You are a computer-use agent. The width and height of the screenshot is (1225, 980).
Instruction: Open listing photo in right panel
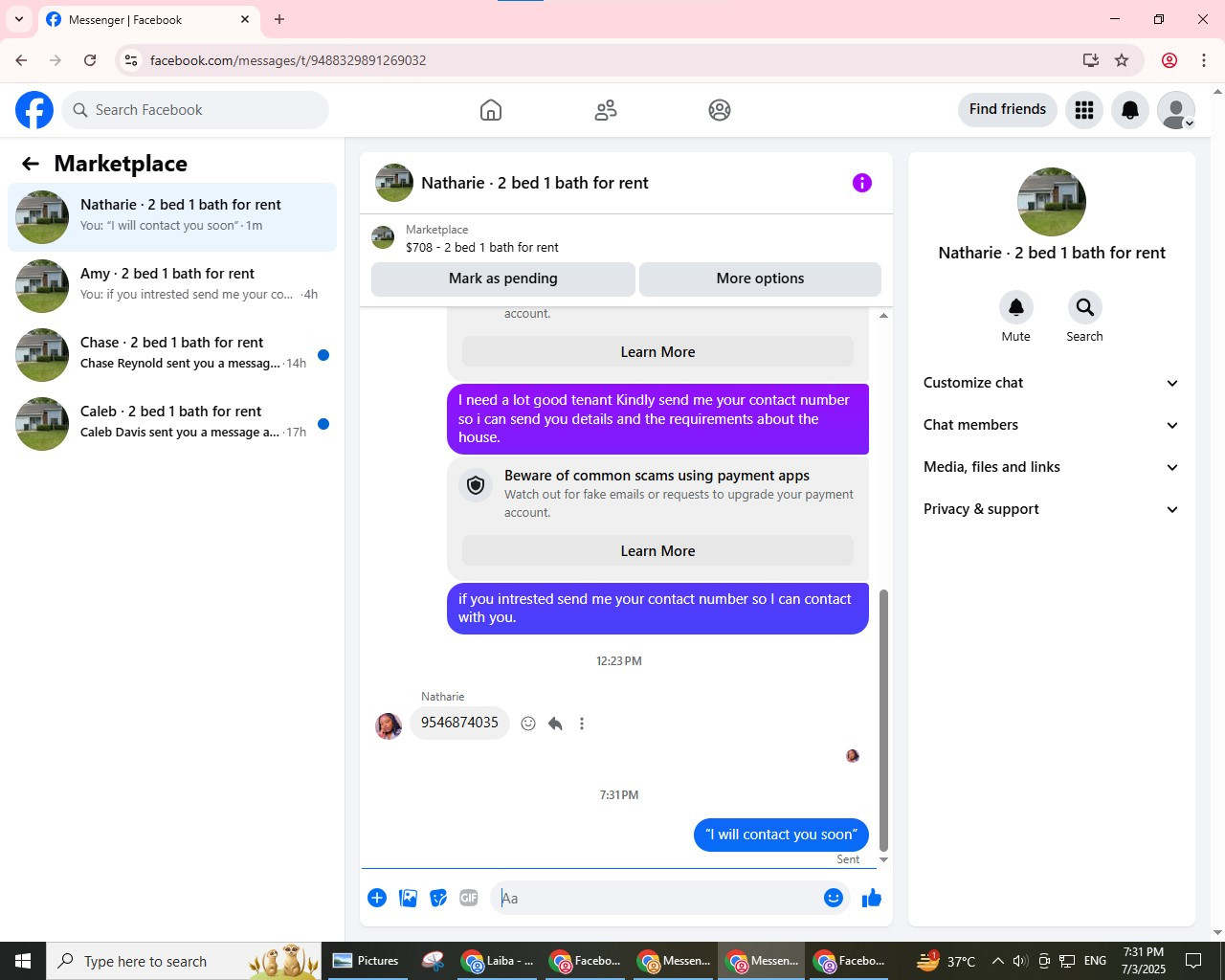tap(1052, 202)
